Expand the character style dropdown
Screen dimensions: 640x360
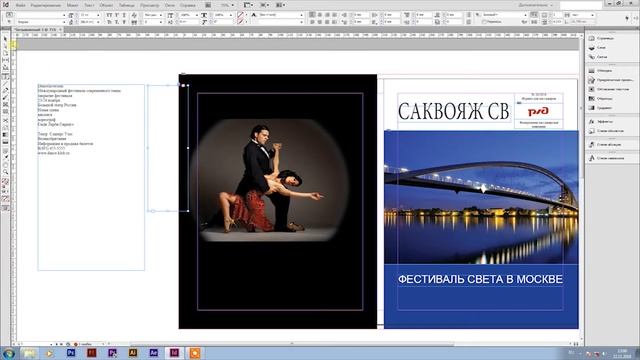[x=302, y=15]
